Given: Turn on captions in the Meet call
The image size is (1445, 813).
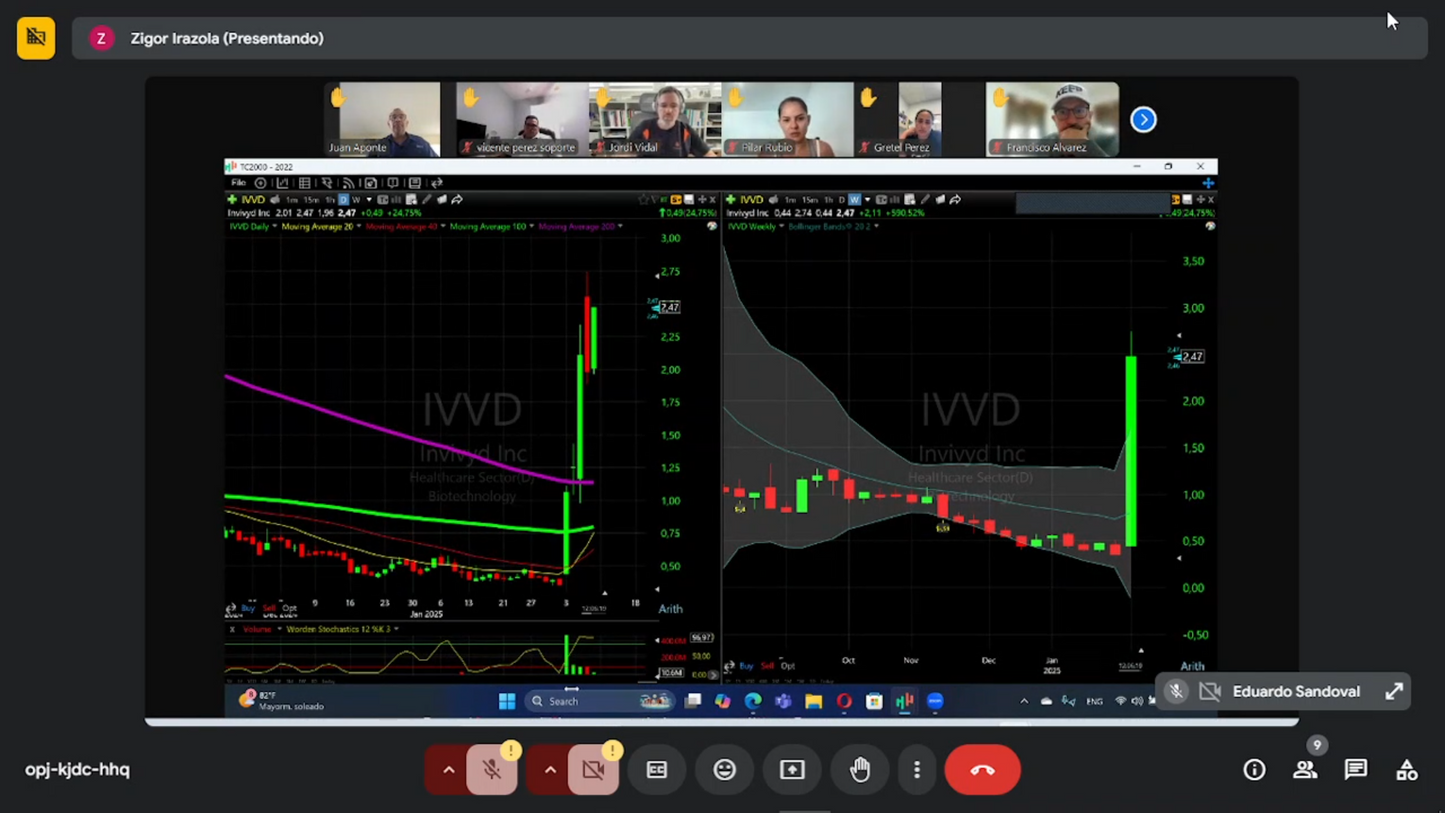Looking at the screenshot, I should tap(656, 769).
